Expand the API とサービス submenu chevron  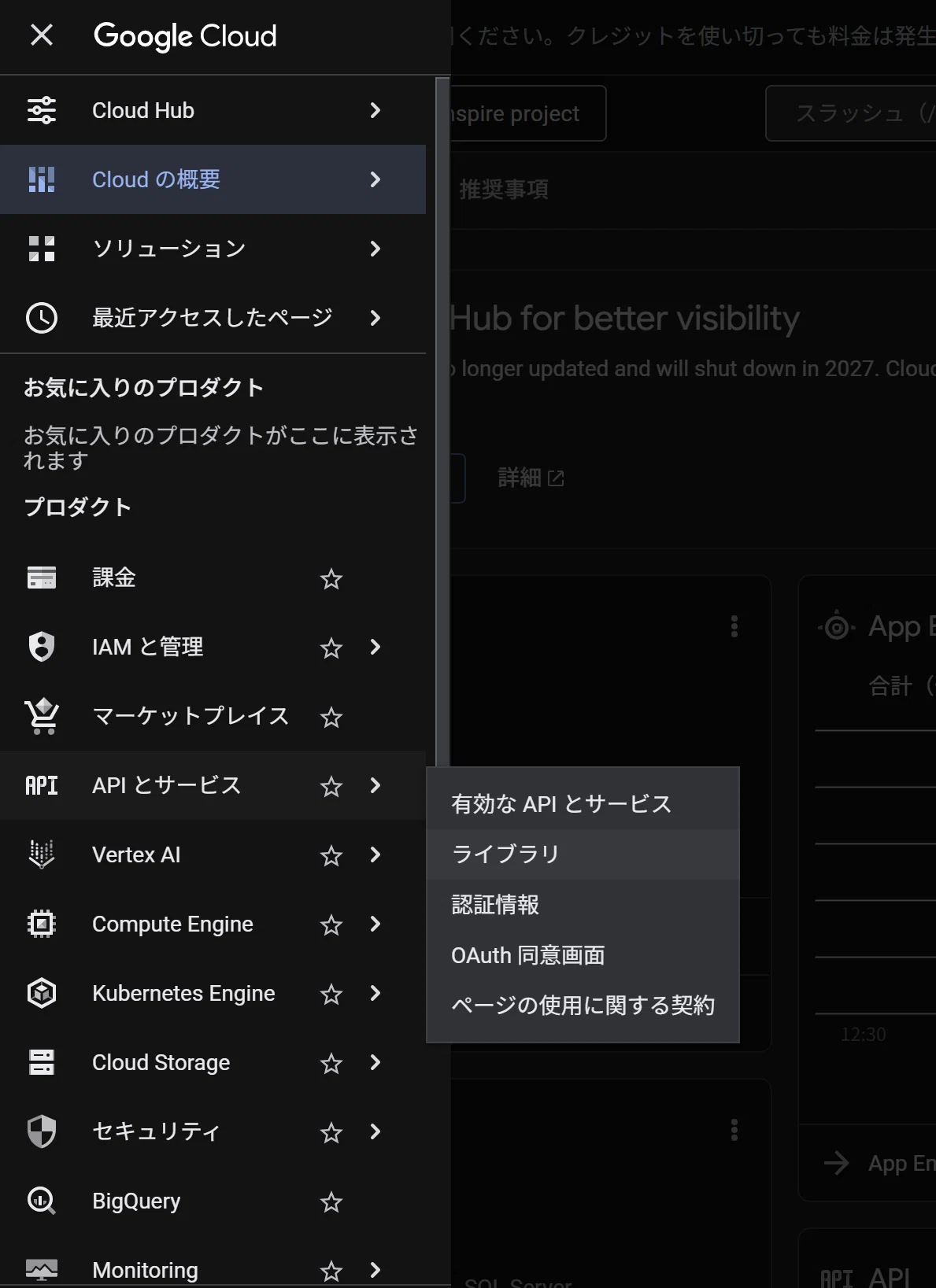pos(376,785)
